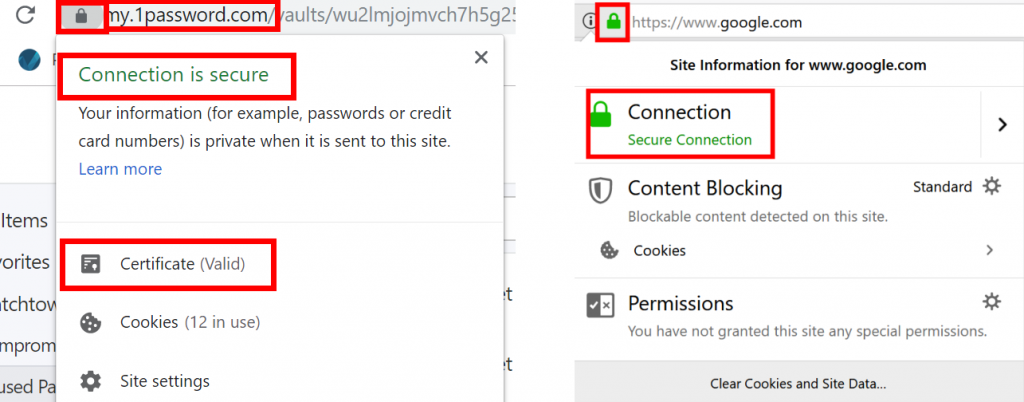
Task: Expand Cookies row chevron in Firefox panel
Action: pyautogui.click(x=989, y=250)
